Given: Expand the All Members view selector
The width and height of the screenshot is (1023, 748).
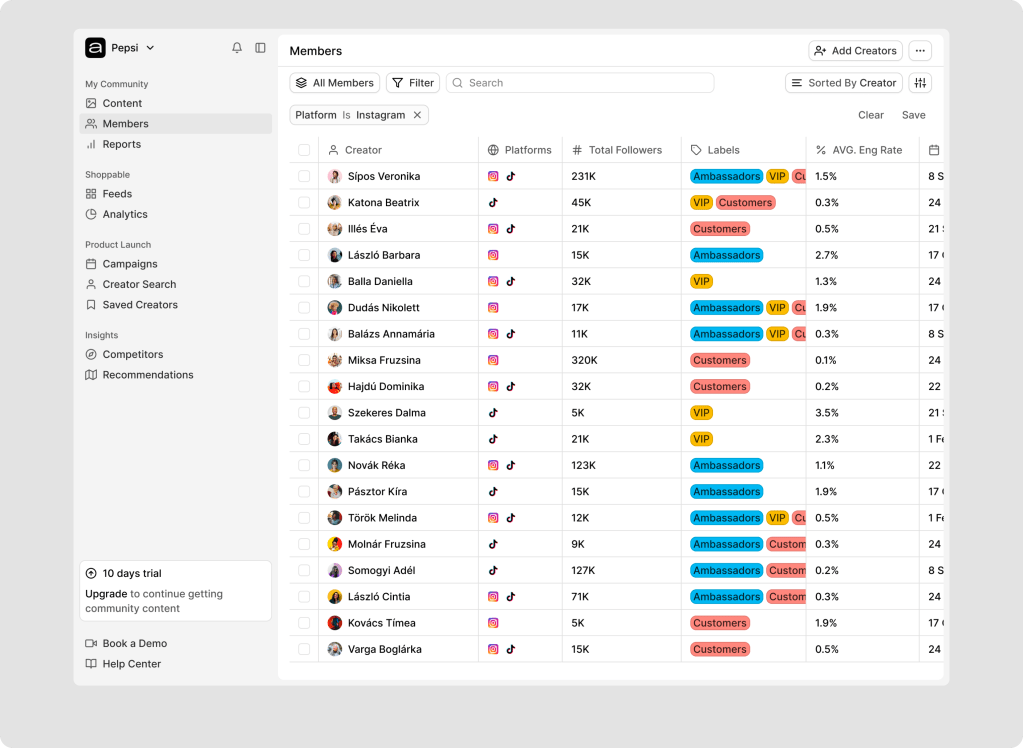Looking at the screenshot, I should (335, 83).
